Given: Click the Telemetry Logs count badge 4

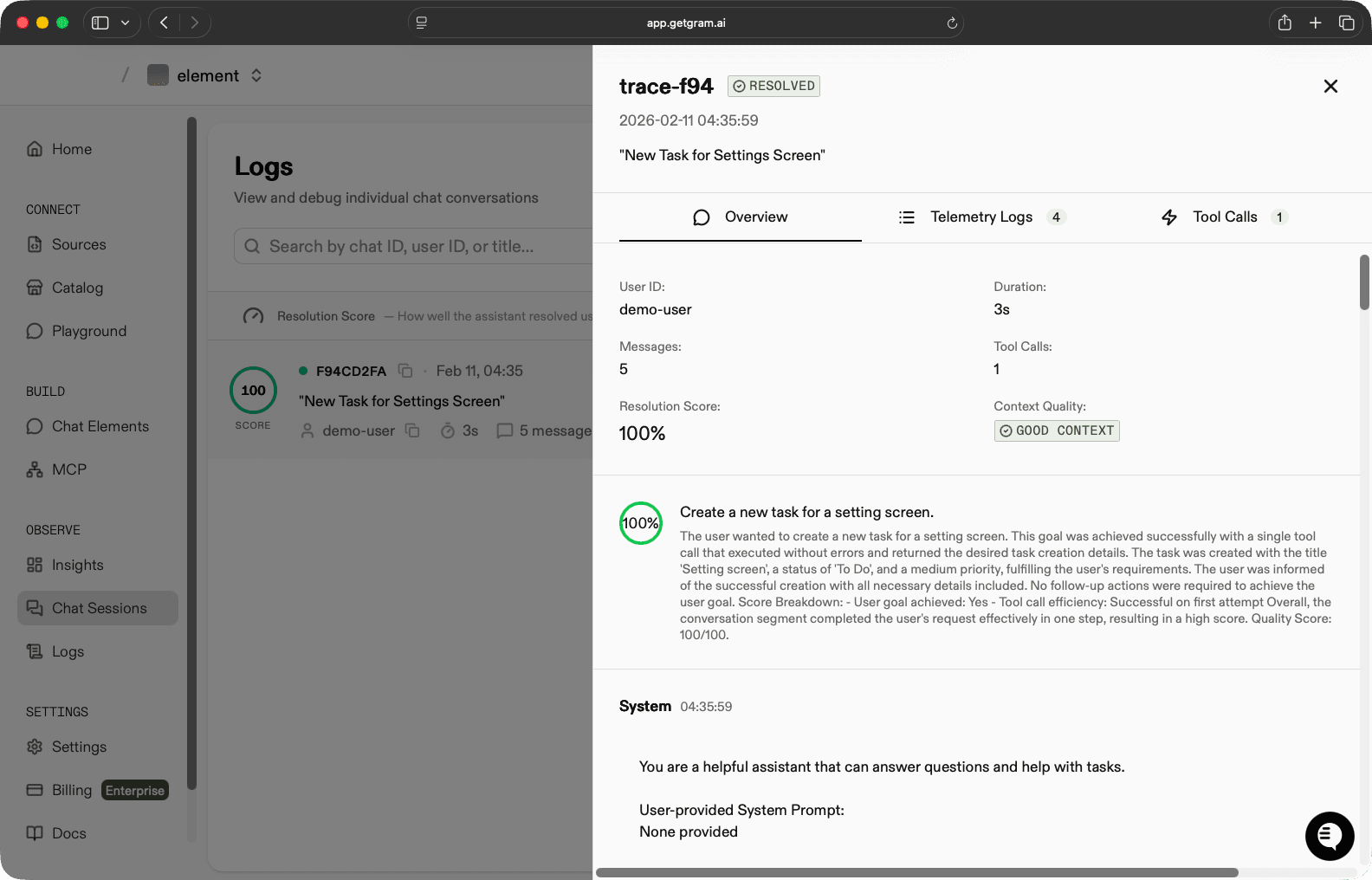Looking at the screenshot, I should tap(1056, 217).
